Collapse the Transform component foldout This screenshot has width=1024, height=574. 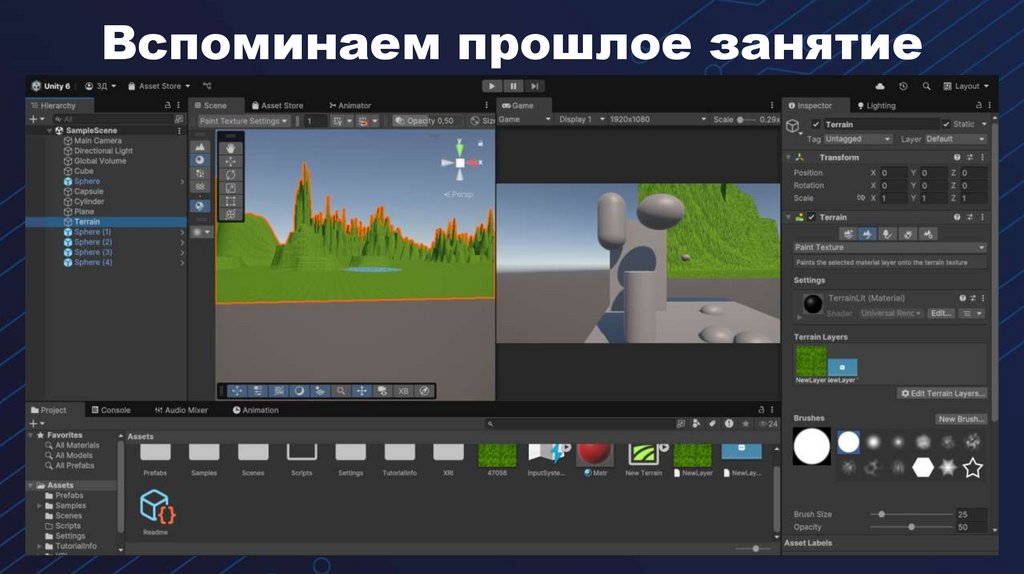(x=788, y=157)
